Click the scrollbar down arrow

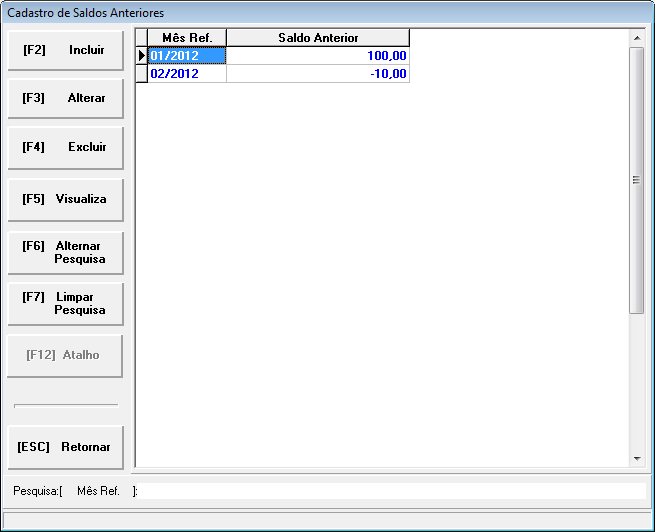pyautogui.click(x=637, y=458)
